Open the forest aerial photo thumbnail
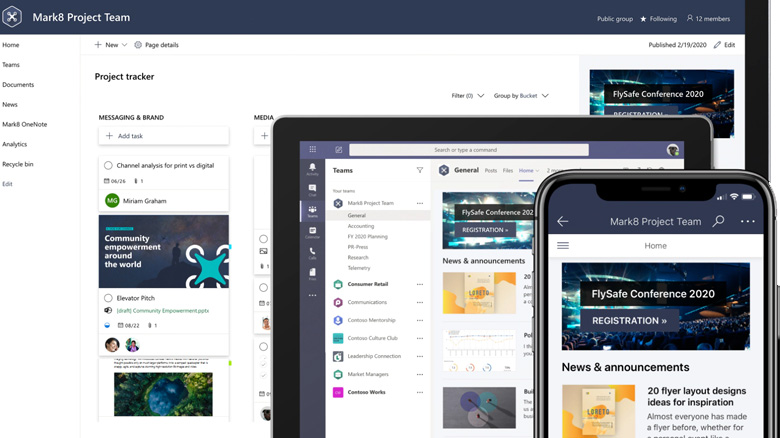Viewport: 780px width, 438px height. pyautogui.click(x=163, y=394)
